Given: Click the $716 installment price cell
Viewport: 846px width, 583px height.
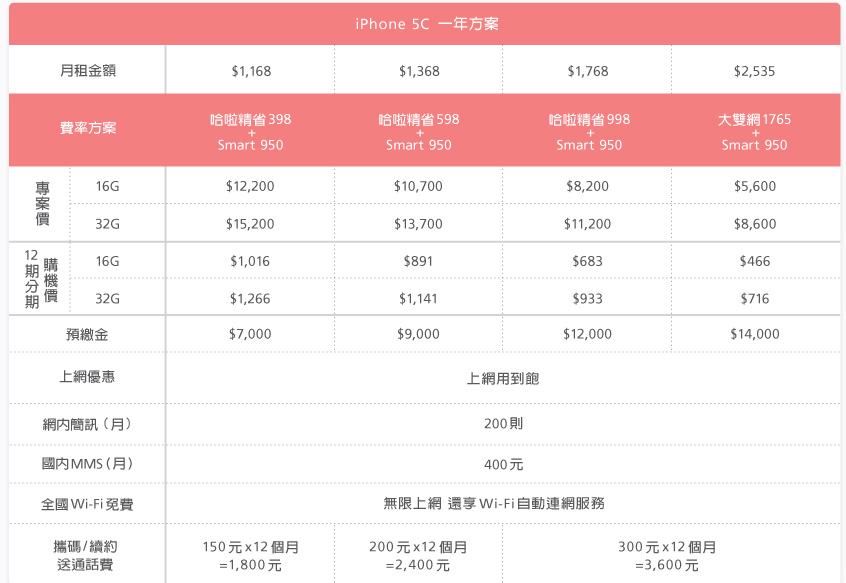Looking at the screenshot, I should pos(755,298).
